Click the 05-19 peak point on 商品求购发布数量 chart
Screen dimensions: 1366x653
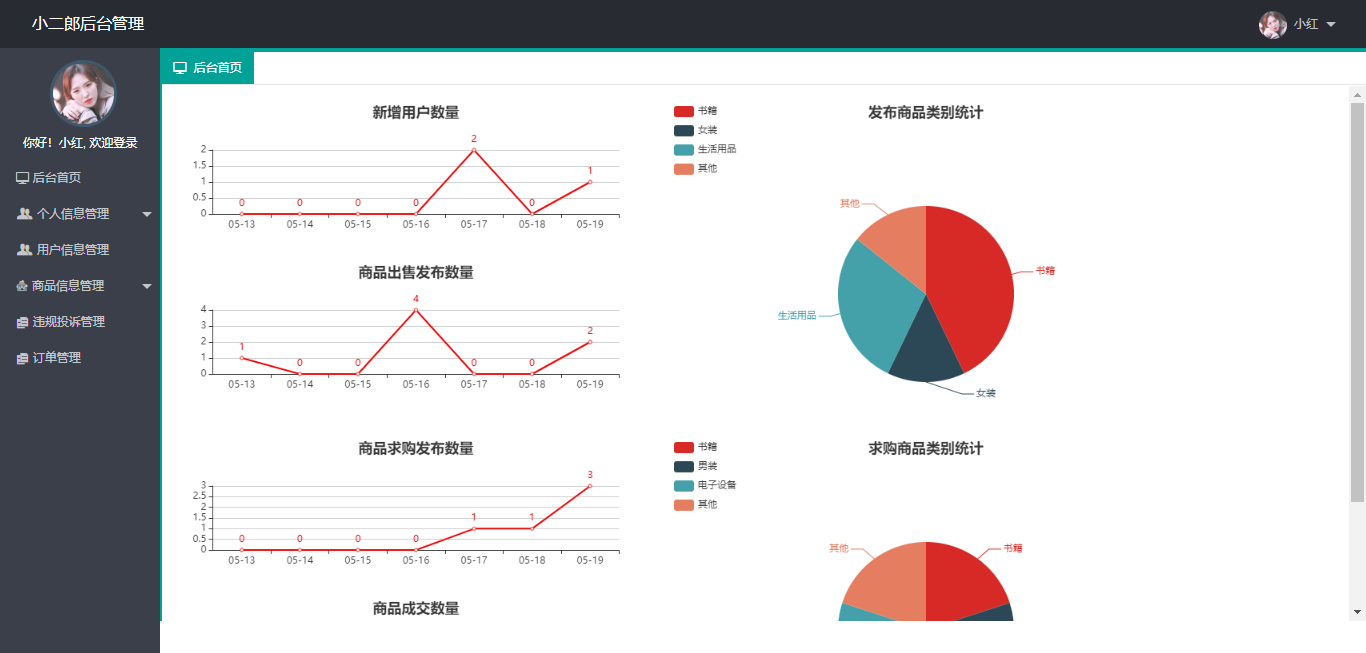point(590,486)
